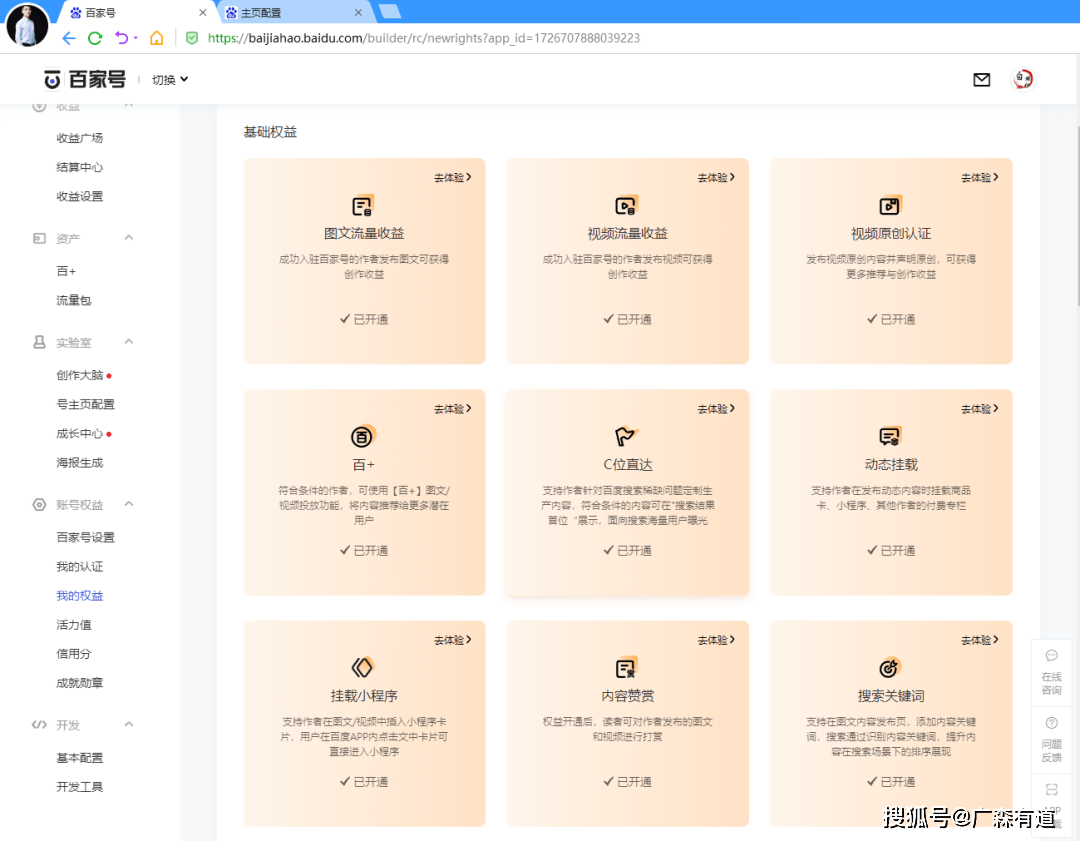Open 在线咨询 chat icon

(x=1052, y=655)
